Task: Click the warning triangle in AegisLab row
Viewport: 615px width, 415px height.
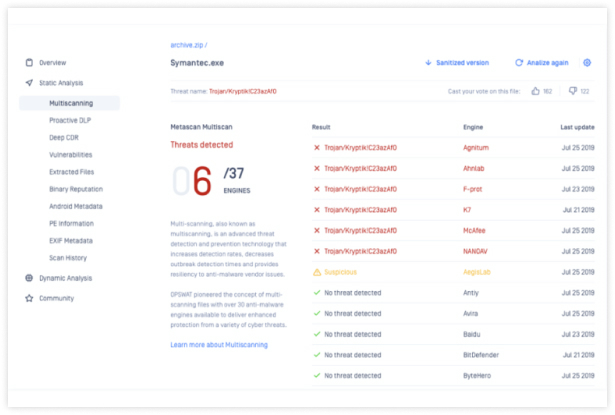Action: click(317, 272)
